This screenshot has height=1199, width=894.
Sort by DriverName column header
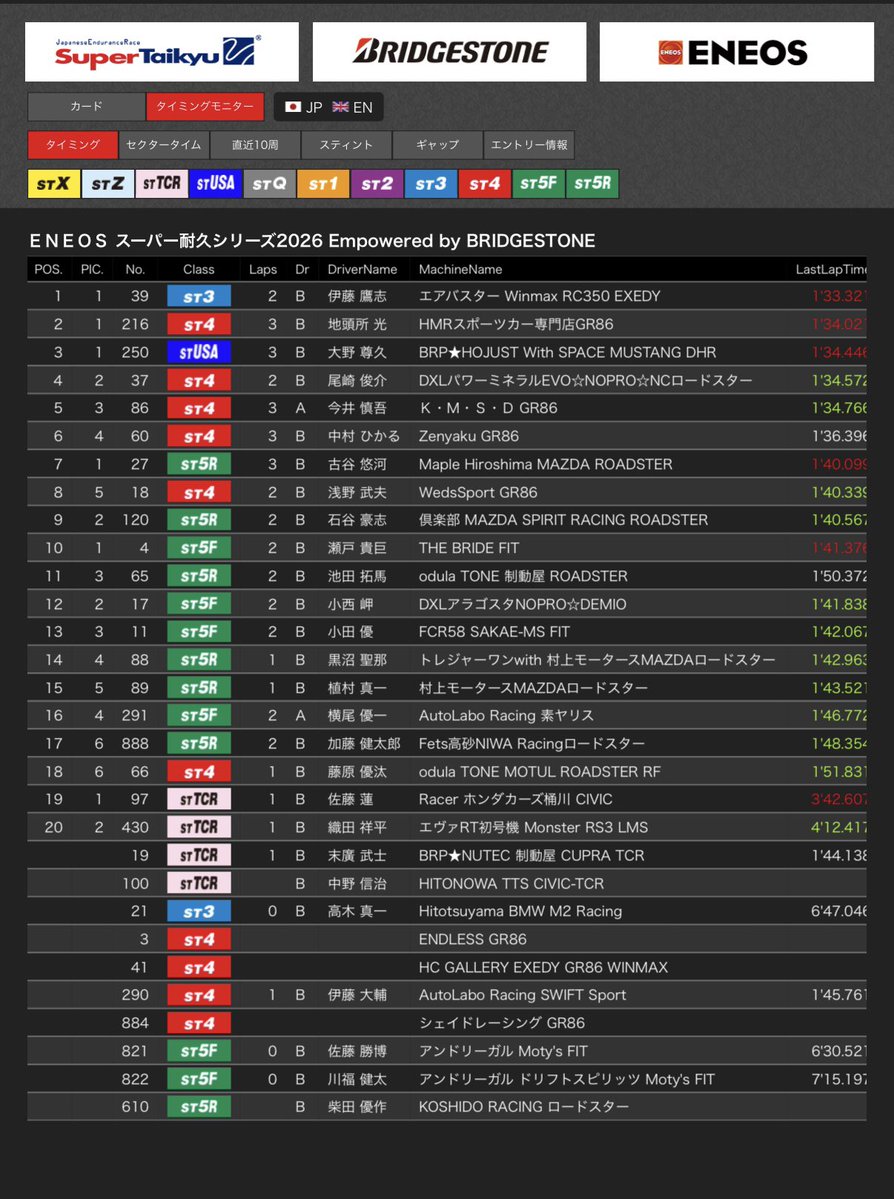(362, 270)
